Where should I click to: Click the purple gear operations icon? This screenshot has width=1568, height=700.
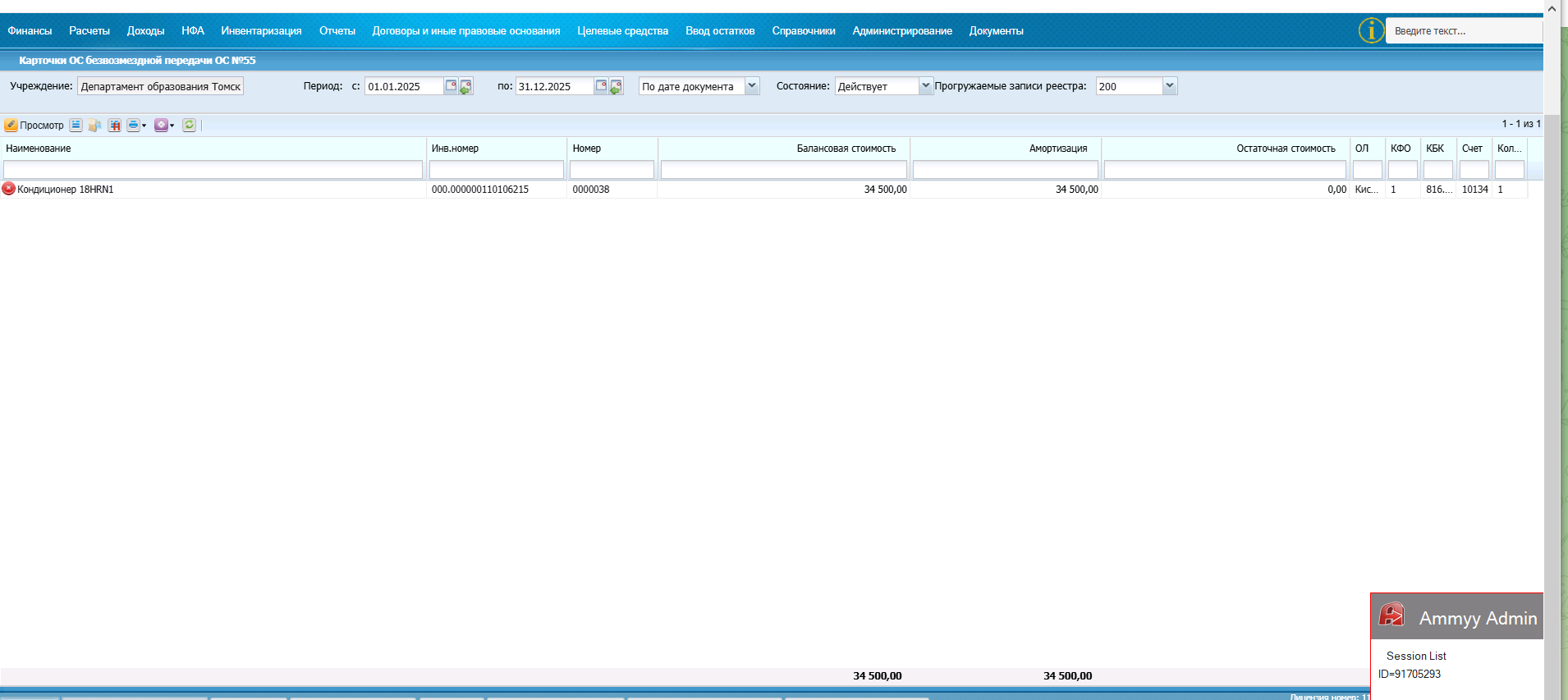(x=161, y=125)
